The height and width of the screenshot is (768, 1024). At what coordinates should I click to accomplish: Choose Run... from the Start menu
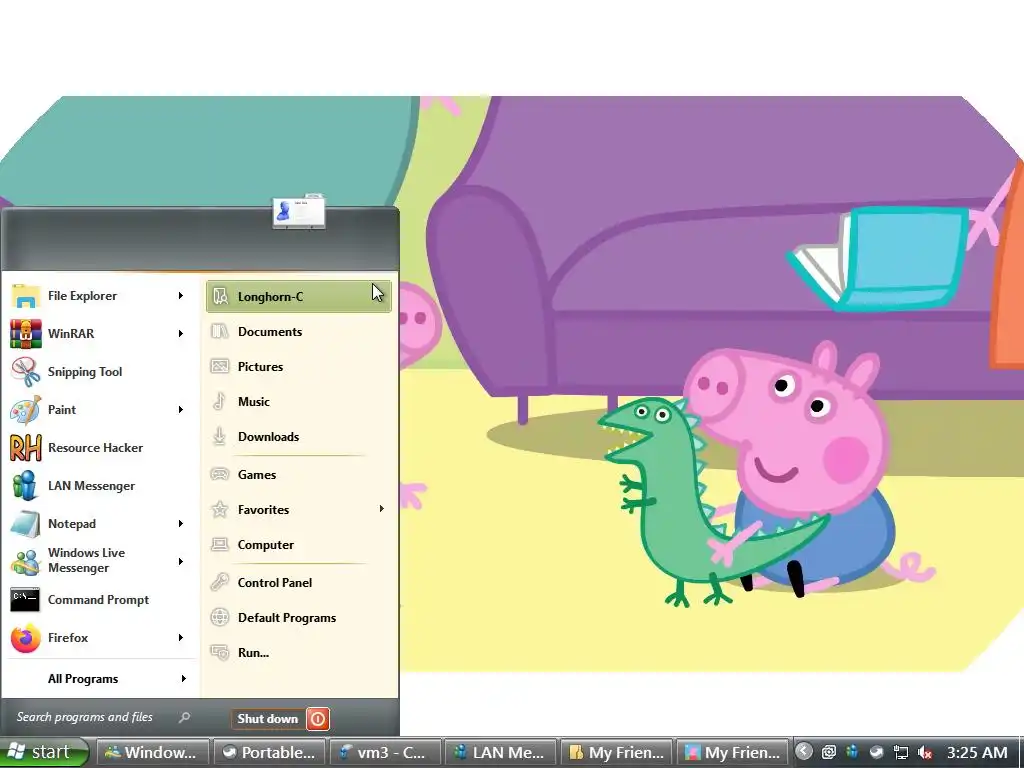coord(298,652)
